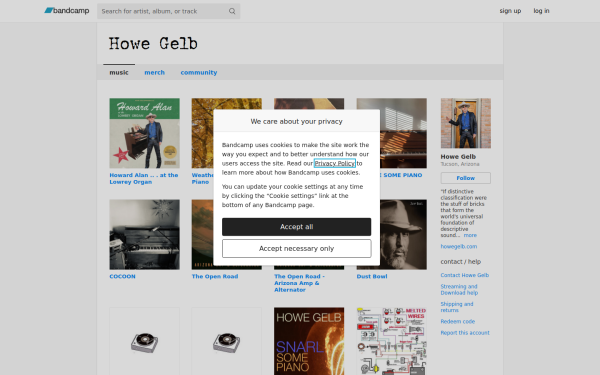The width and height of the screenshot is (600, 375).
Task: Click the SOME PIANO album title link
Action: (x=401, y=175)
